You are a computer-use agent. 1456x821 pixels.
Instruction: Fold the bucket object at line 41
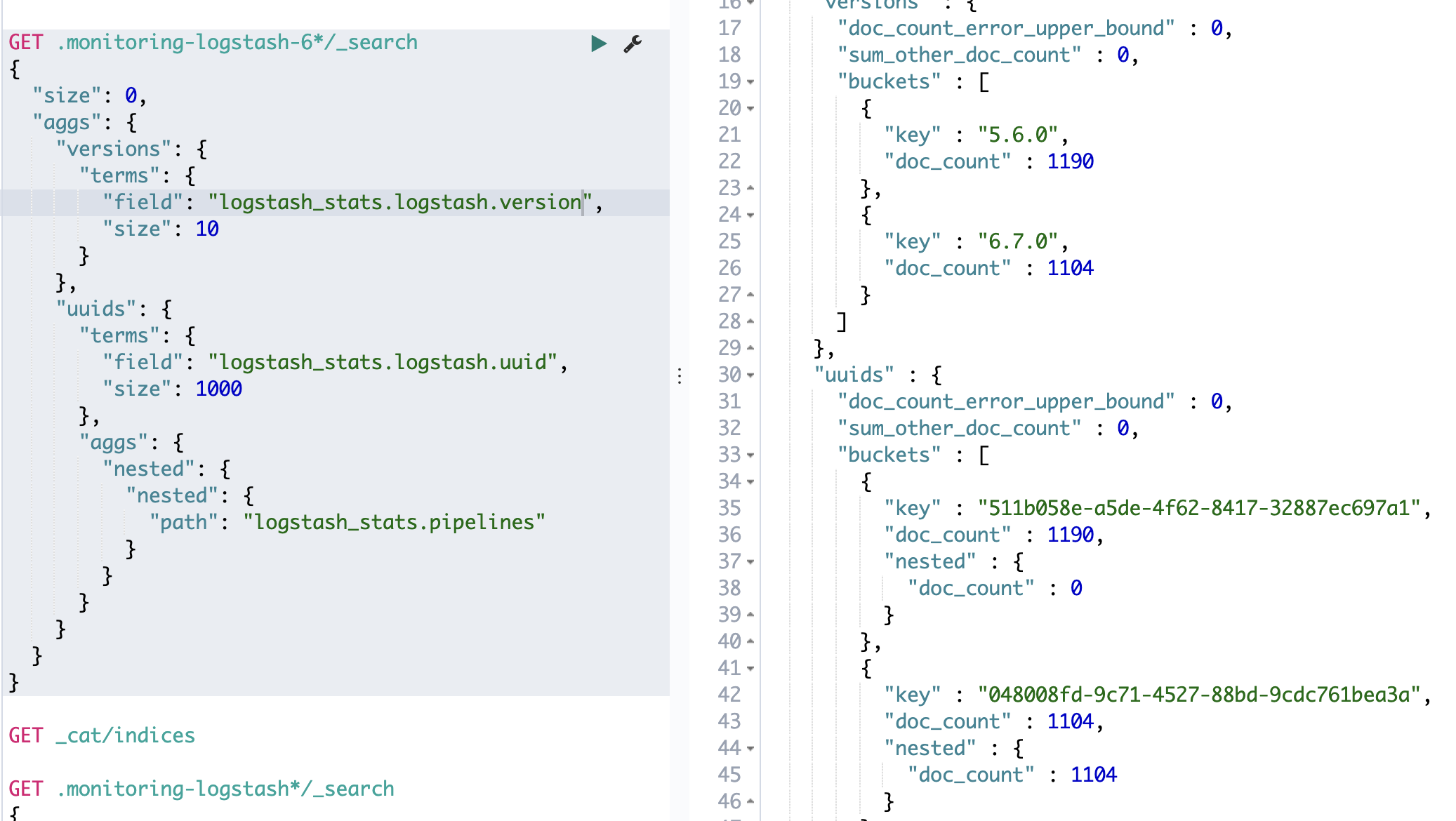[x=750, y=669]
